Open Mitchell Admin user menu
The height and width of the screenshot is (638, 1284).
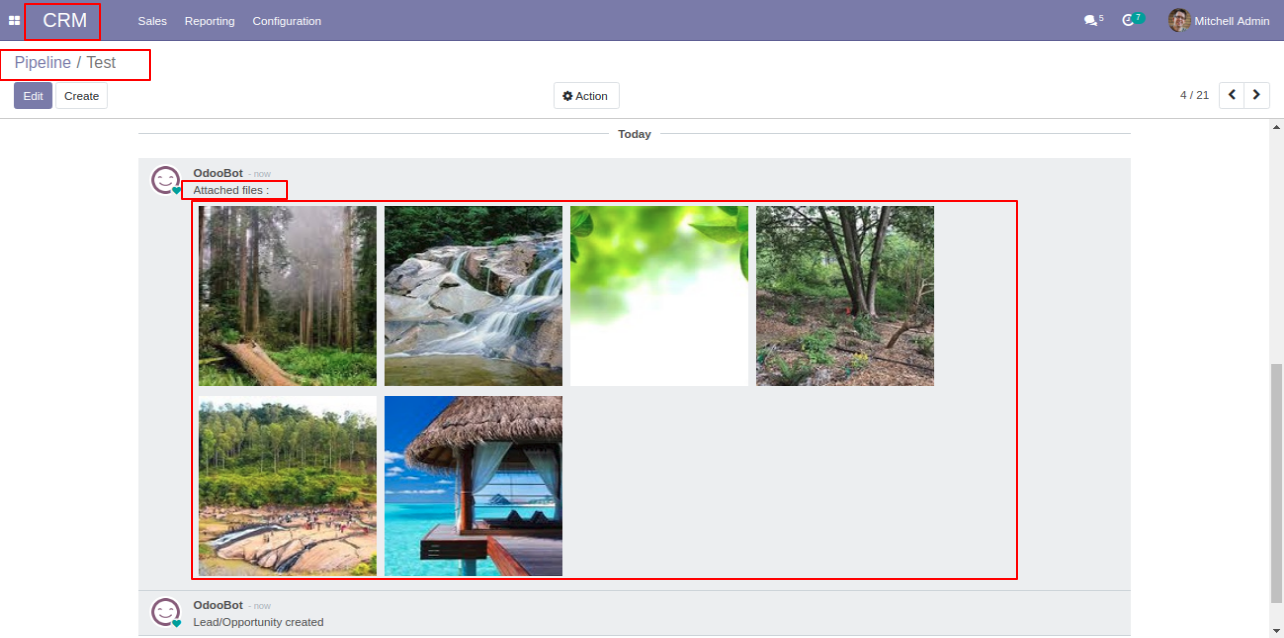(1219, 20)
